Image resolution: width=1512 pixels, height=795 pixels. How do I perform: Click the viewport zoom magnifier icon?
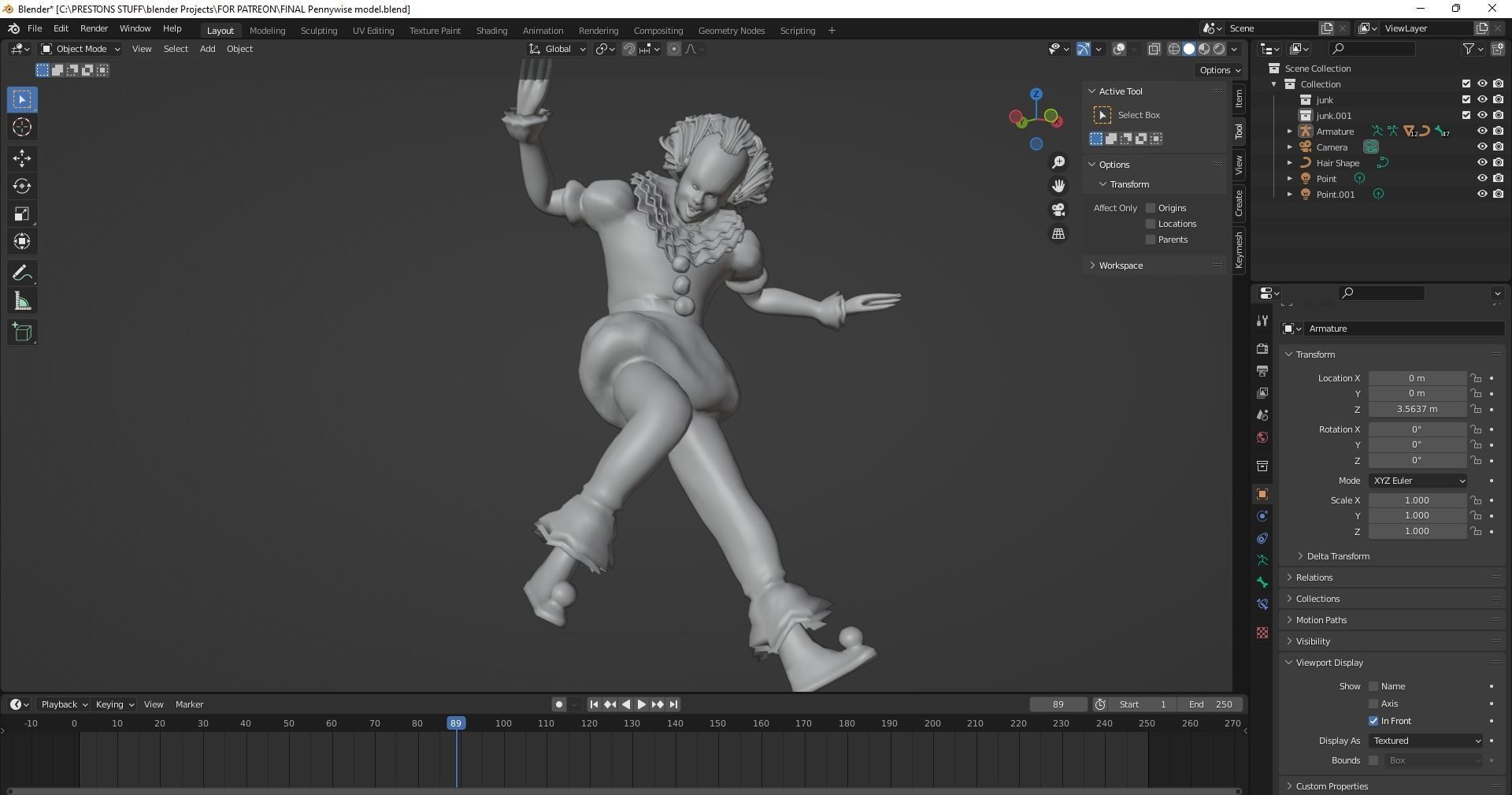(x=1058, y=162)
